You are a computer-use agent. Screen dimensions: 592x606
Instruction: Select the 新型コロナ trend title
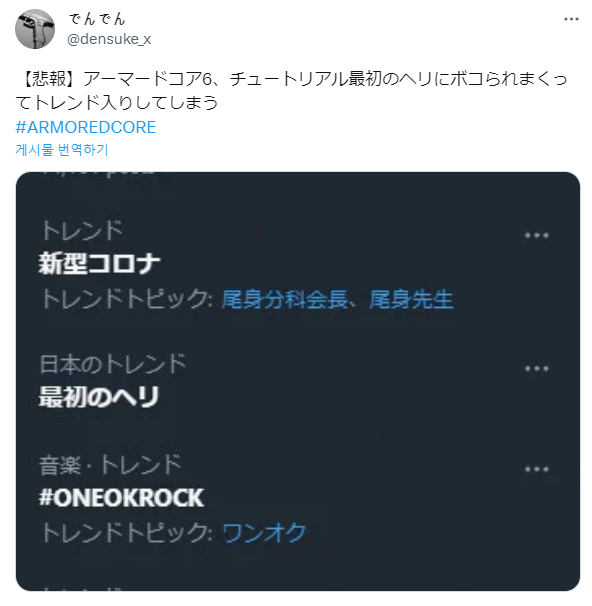tap(99, 264)
